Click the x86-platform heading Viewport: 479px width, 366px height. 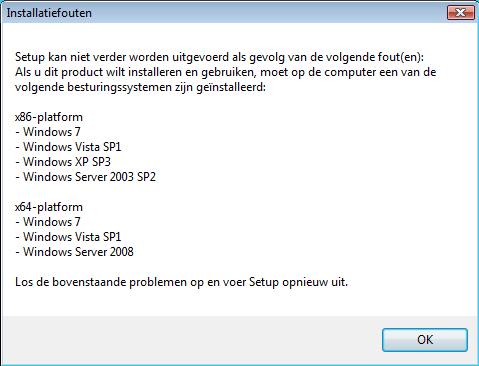(49, 117)
